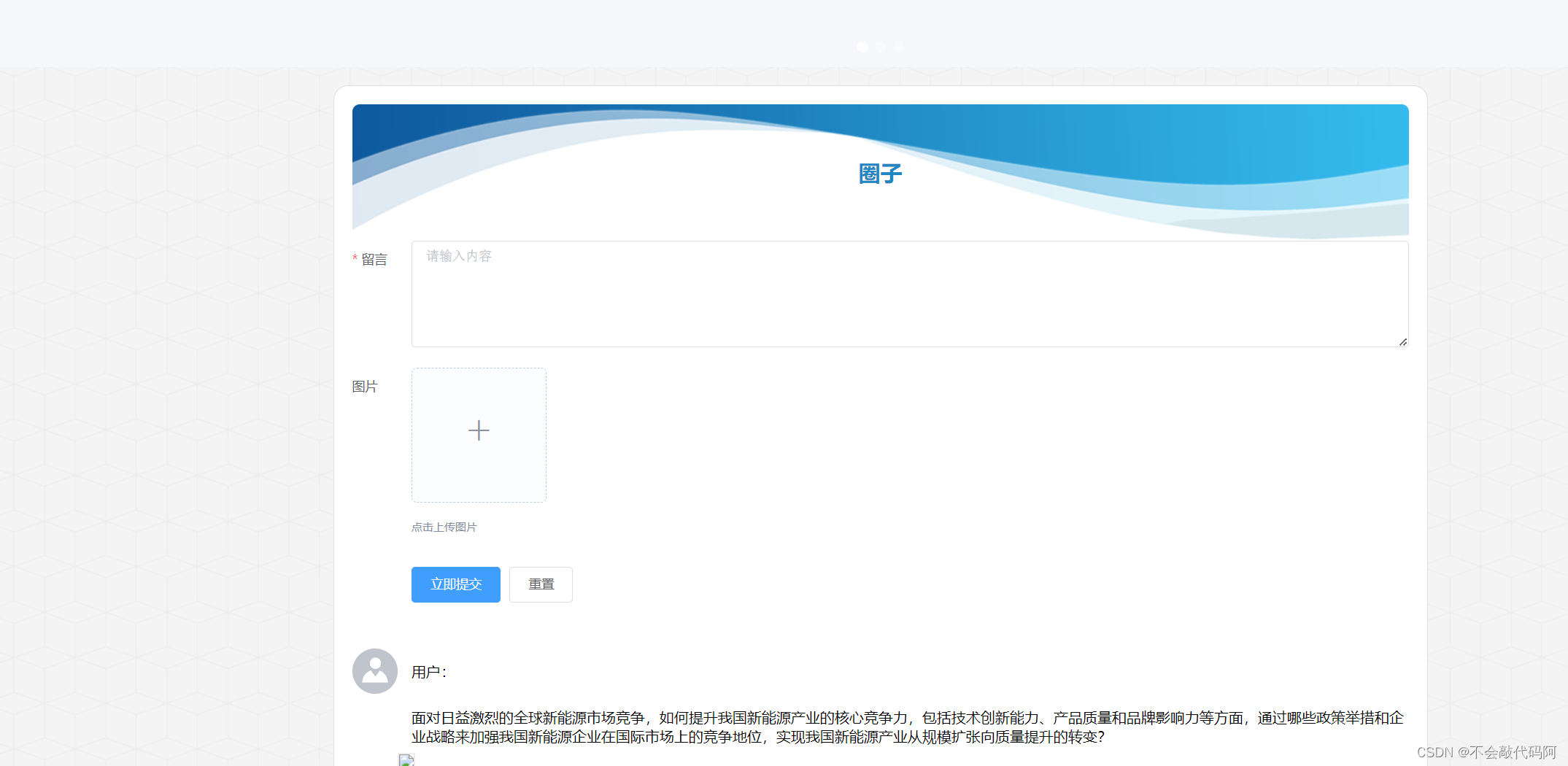This screenshot has height=766, width=1568.
Task: Click the plus icon to upload an image
Action: 479,430
